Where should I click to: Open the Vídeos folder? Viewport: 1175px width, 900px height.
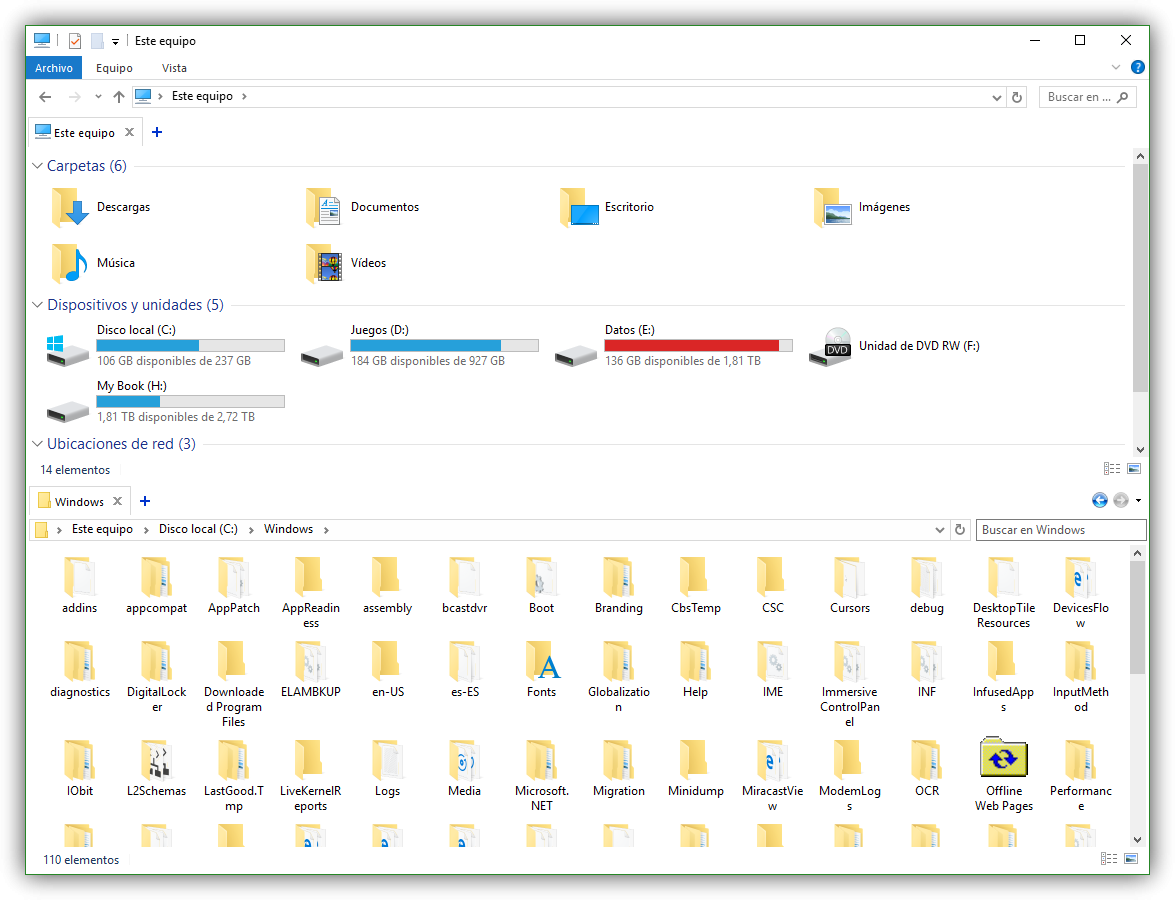(346, 263)
